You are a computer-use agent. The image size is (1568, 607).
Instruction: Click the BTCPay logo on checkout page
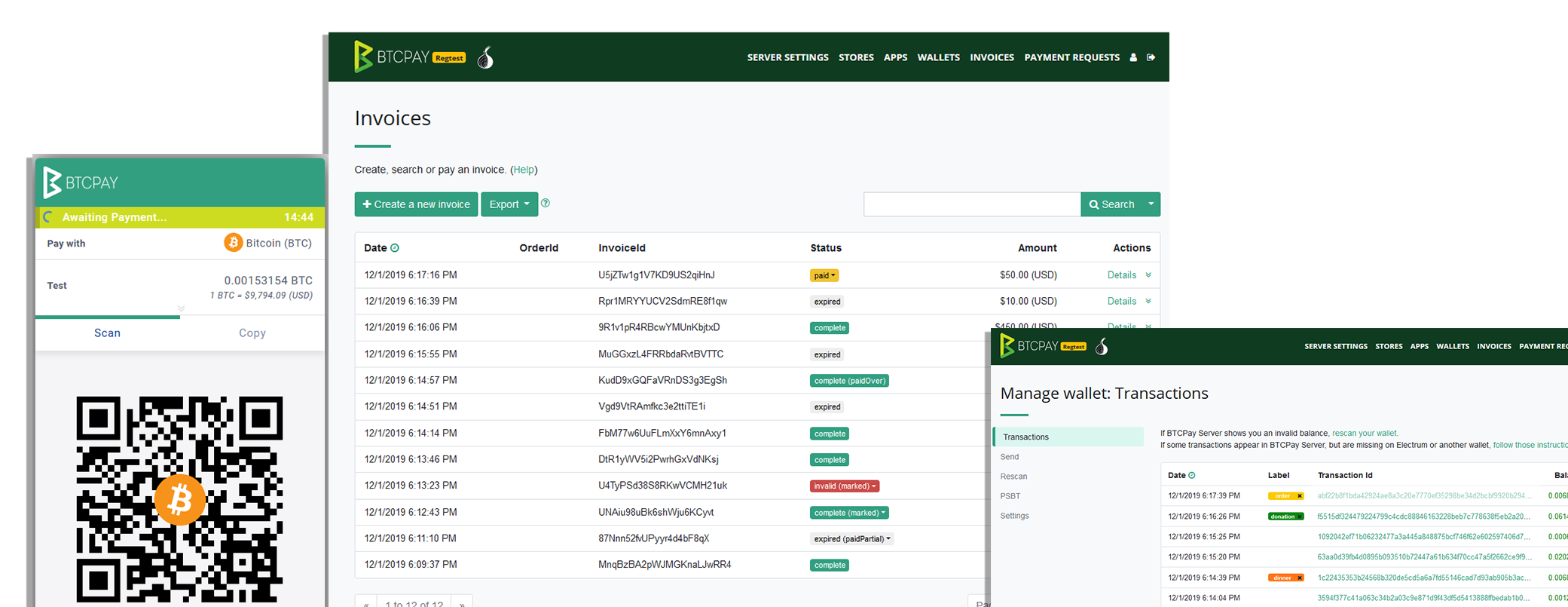click(x=81, y=182)
